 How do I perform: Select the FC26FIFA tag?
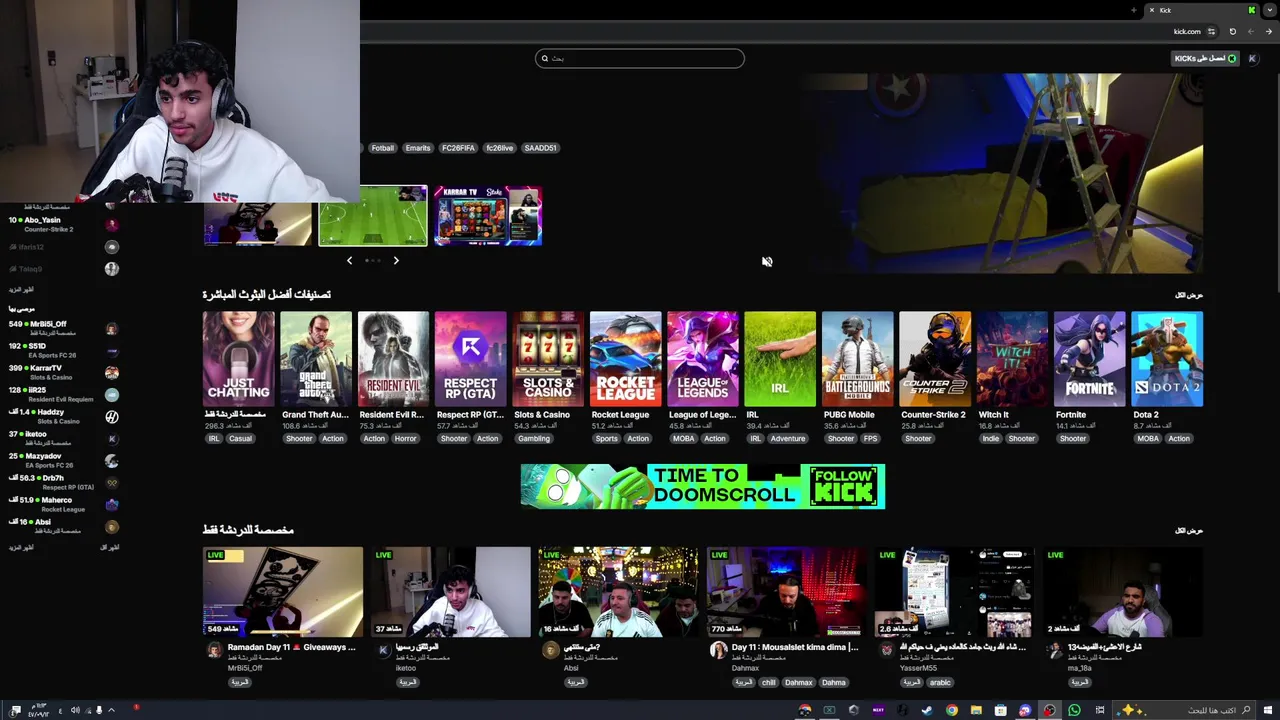458,148
